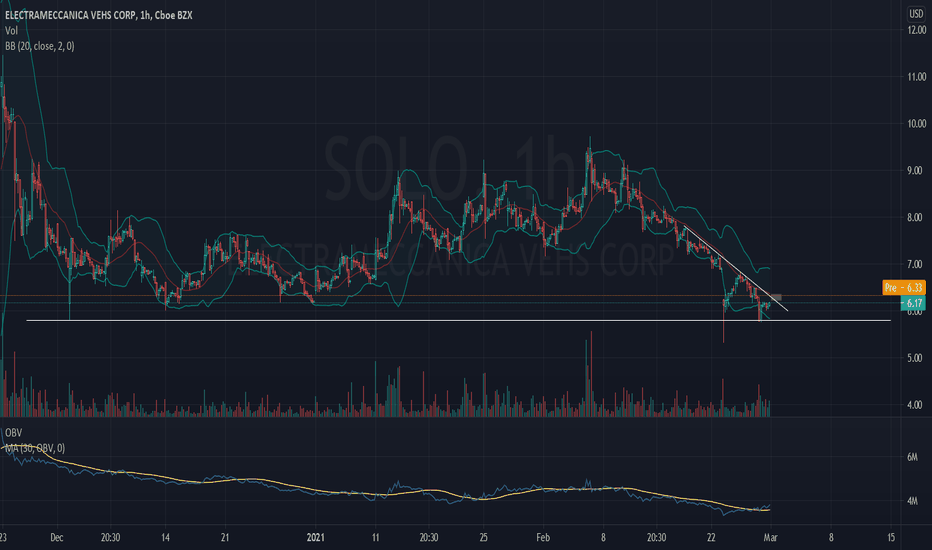Screen dimensions: 932x550
Task: Click the 5.00 price axis label
Action: click(916, 358)
